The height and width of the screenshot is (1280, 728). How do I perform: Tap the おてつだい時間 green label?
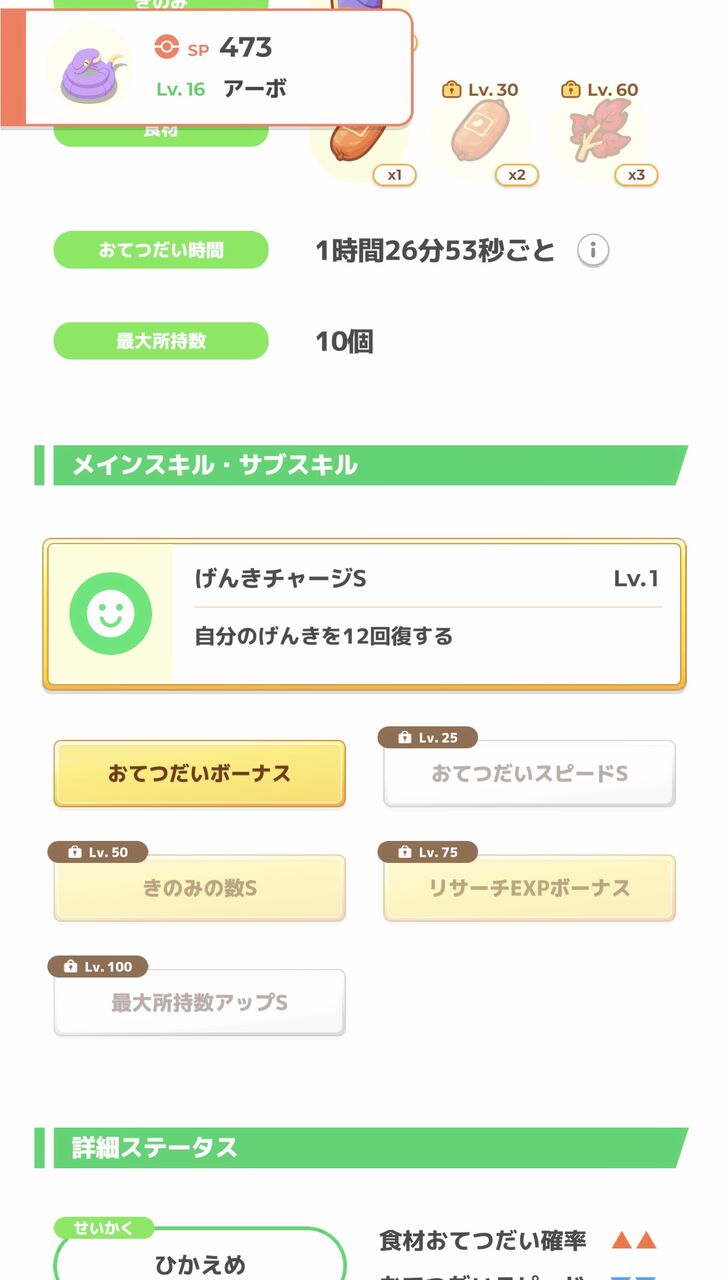tap(161, 250)
